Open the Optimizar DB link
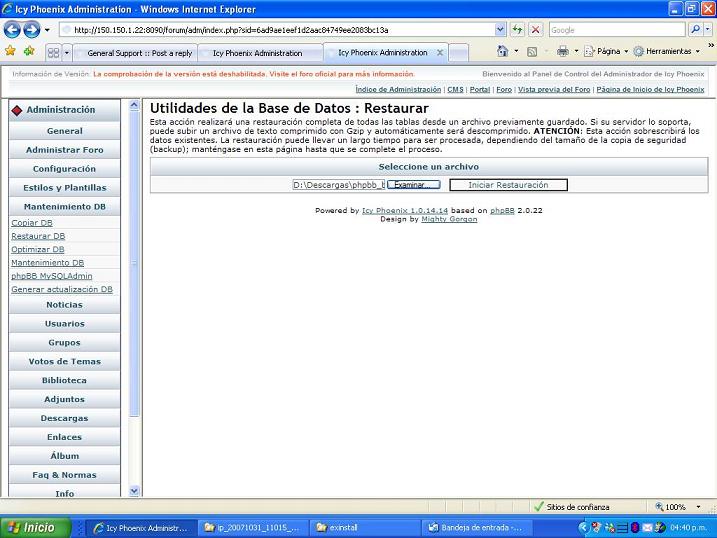 [37, 249]
